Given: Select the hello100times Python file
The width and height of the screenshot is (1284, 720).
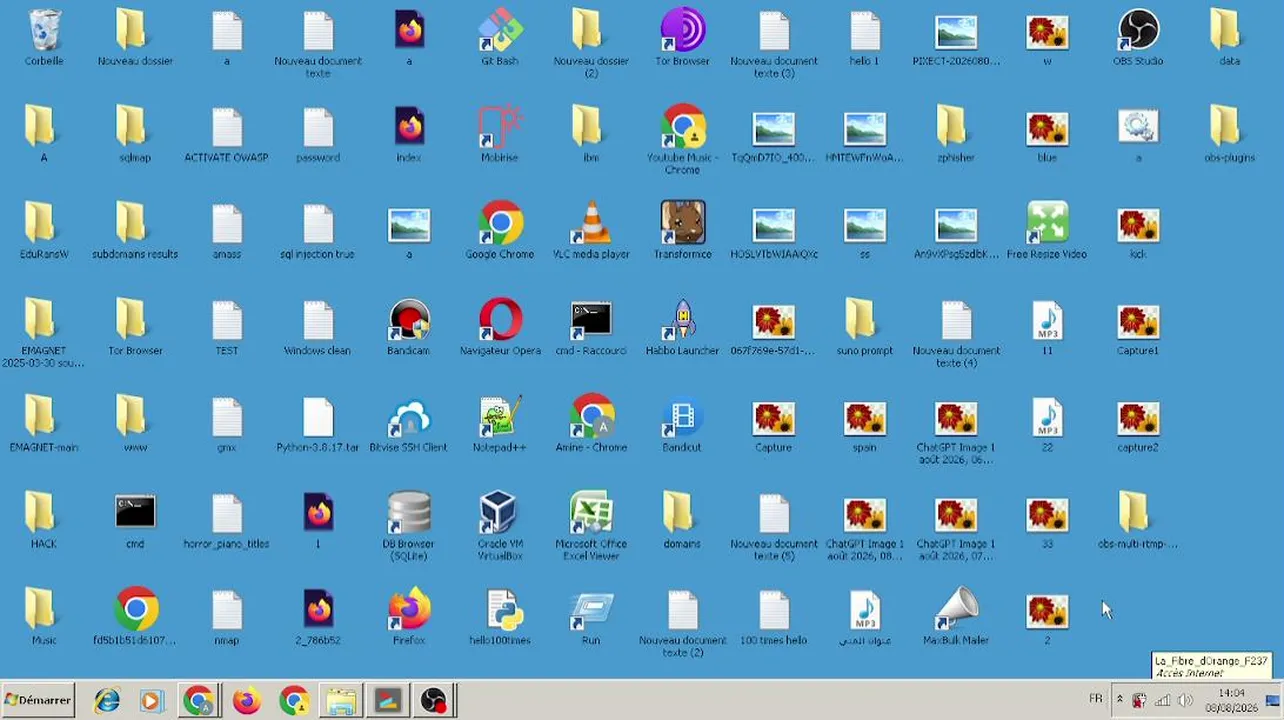Looking at the screenshot, I should (500, 618).
